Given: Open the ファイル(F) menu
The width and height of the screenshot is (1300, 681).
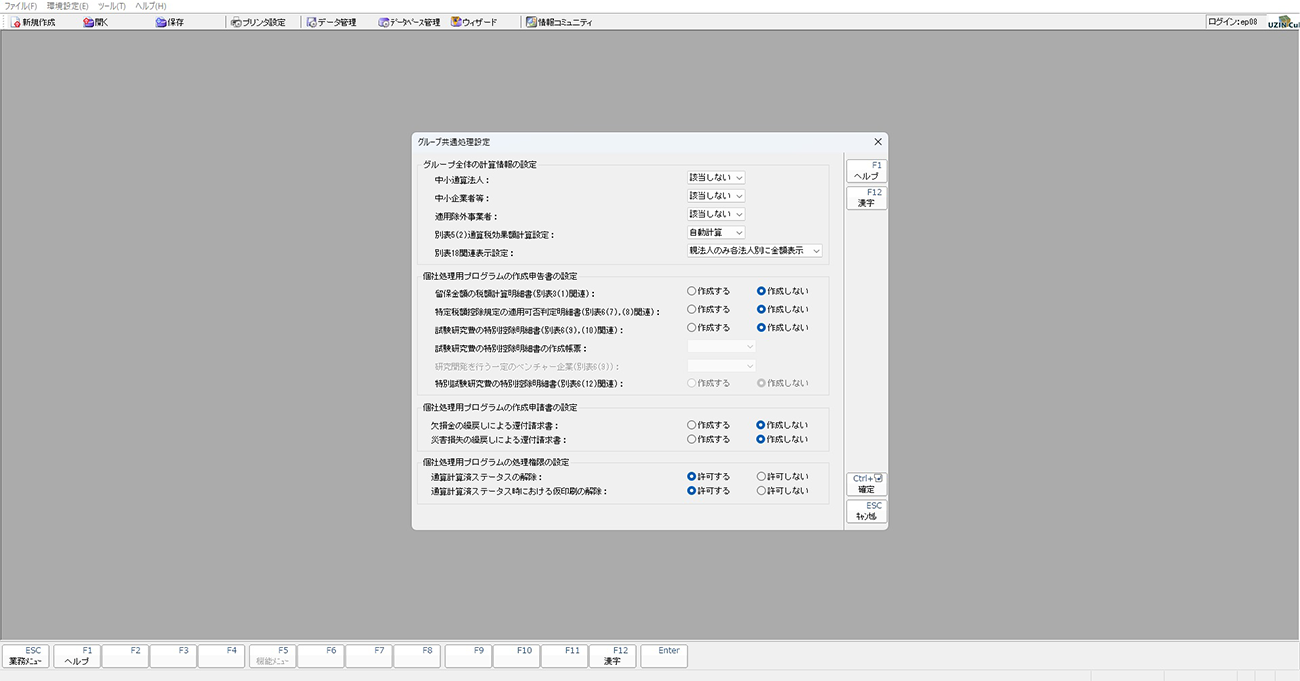Looking at the screenshot, I should (x=21, y=6).
